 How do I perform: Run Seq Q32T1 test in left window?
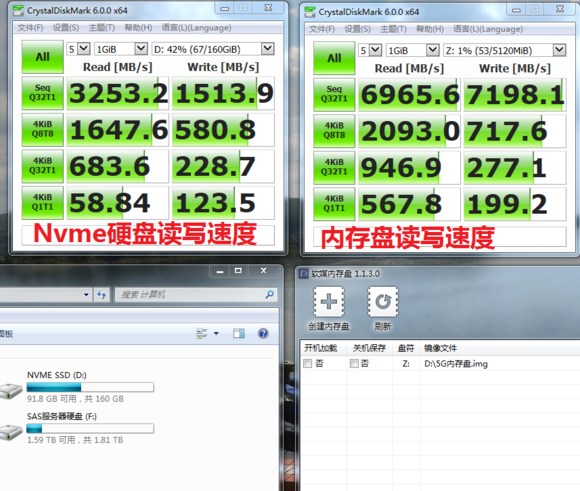(x=43, y=93)
